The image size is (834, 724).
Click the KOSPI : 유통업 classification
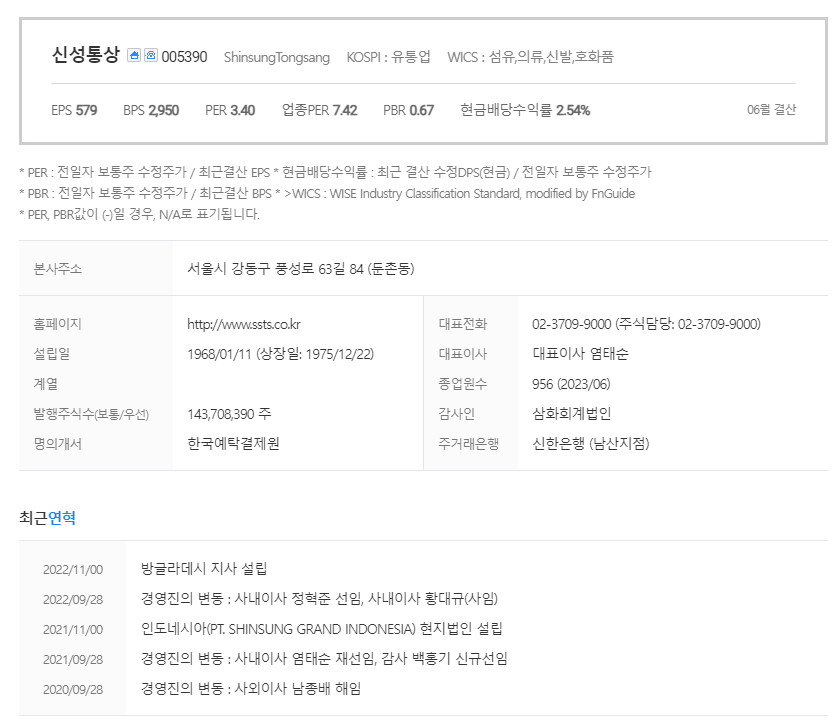(x=388, y=57)
